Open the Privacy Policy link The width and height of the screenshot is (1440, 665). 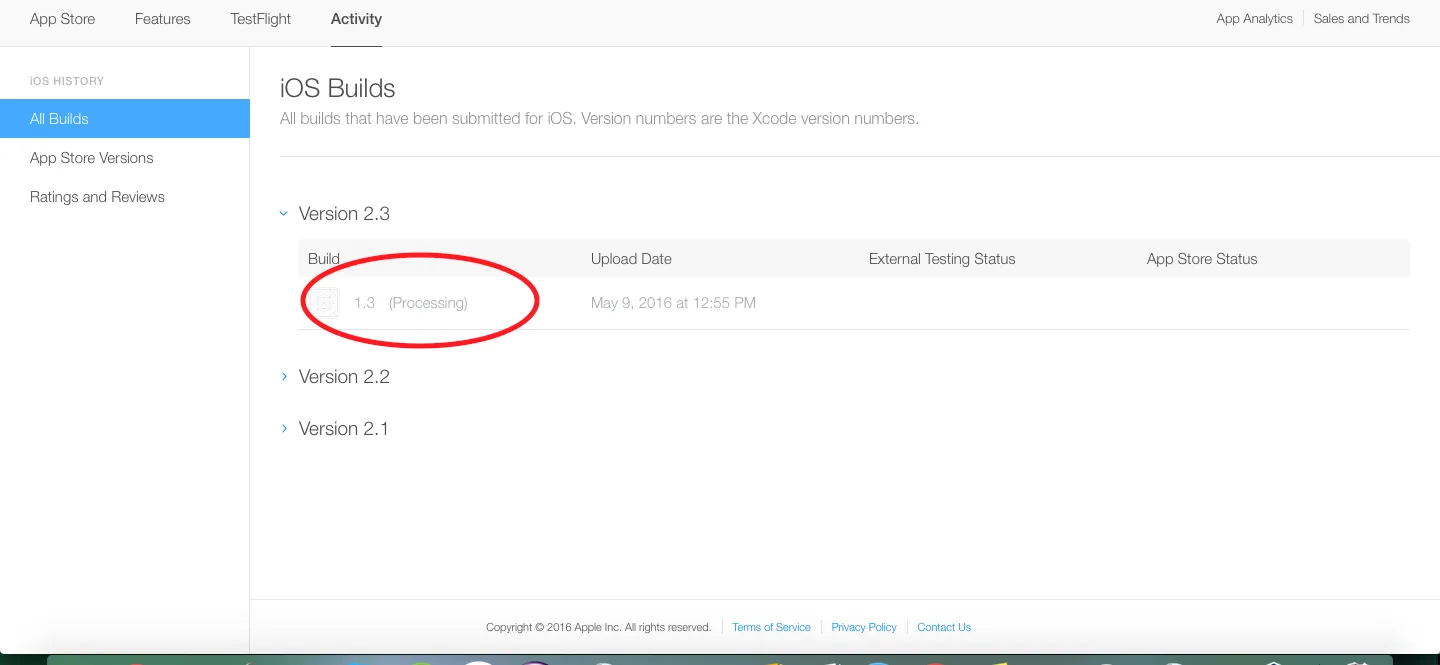coord(864,628)
